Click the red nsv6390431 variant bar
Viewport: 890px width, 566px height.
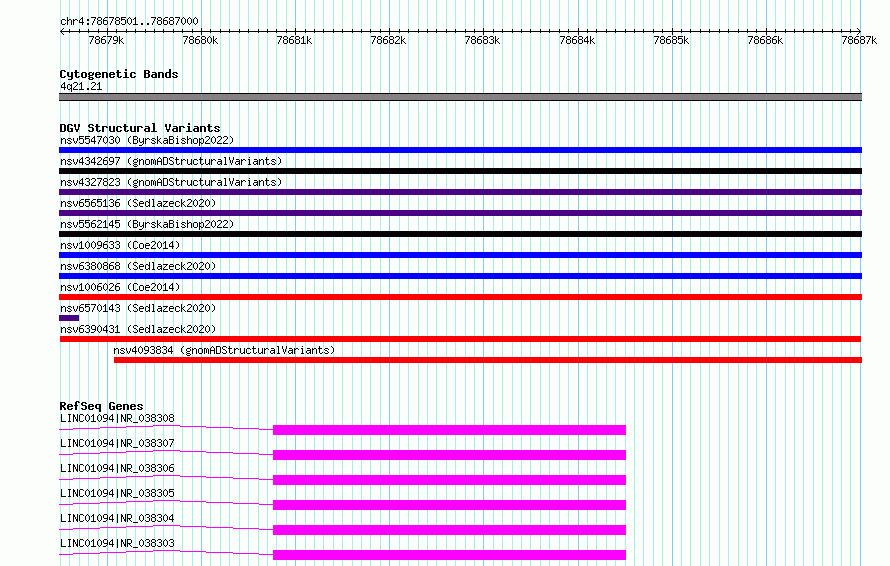(x=460, y=339)
